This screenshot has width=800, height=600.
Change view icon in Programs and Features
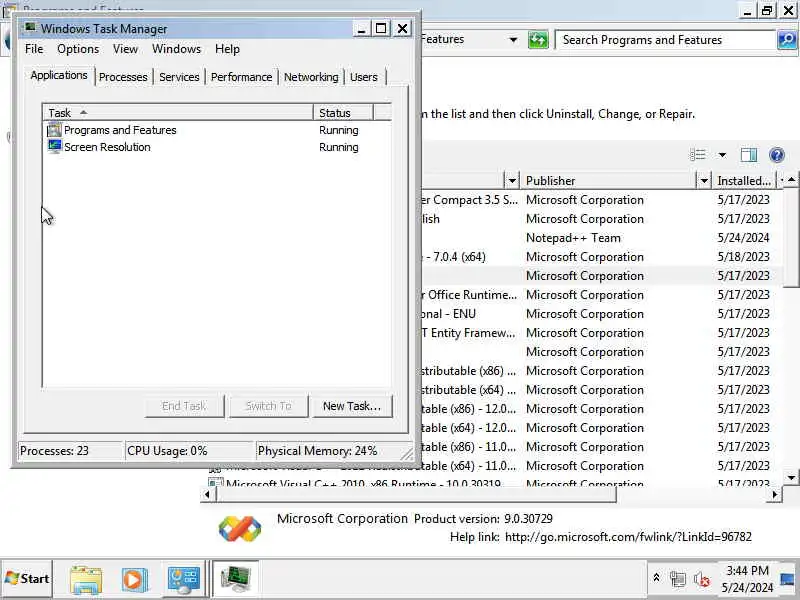point(697,155)
